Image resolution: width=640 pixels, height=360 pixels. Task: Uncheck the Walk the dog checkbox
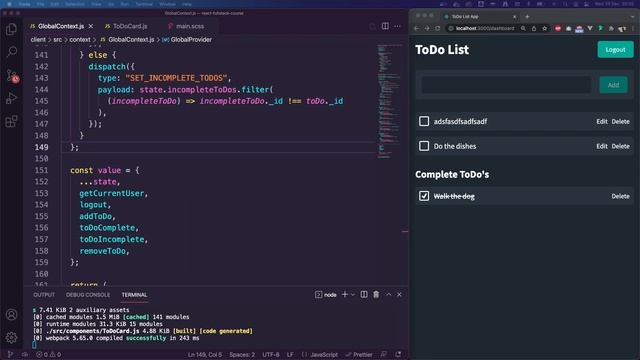coord(424,196)
